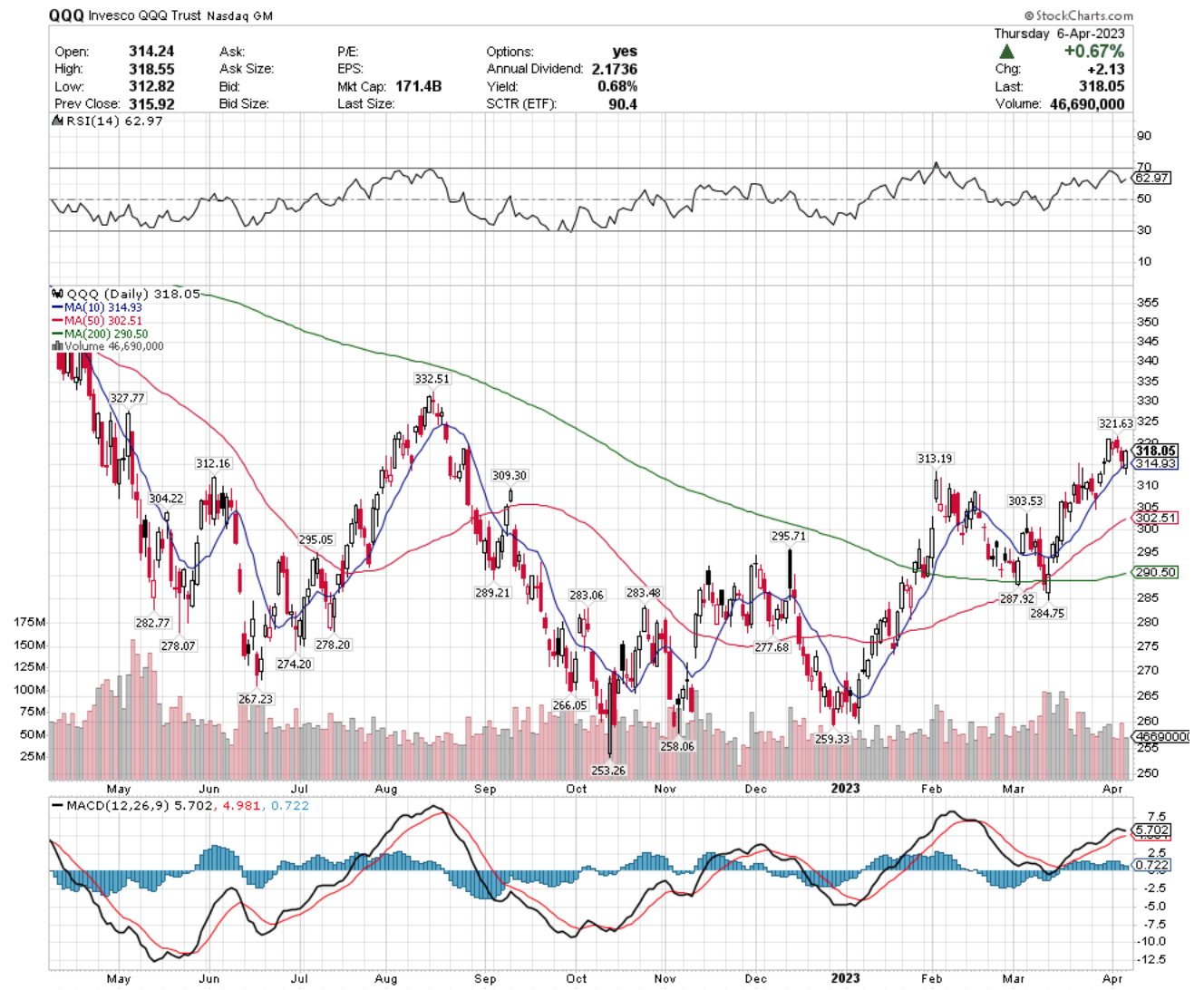The height and width of the screenshot is (990, 1204).
Task: Click the 267.23 June low label
Action: point(256,699)
